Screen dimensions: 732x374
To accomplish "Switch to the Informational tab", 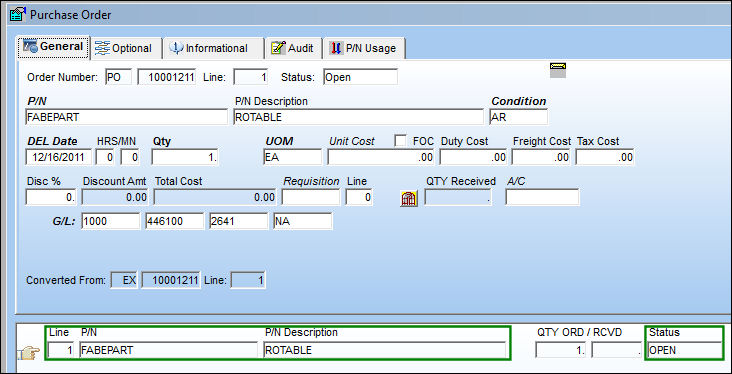I will click(212, 48).
